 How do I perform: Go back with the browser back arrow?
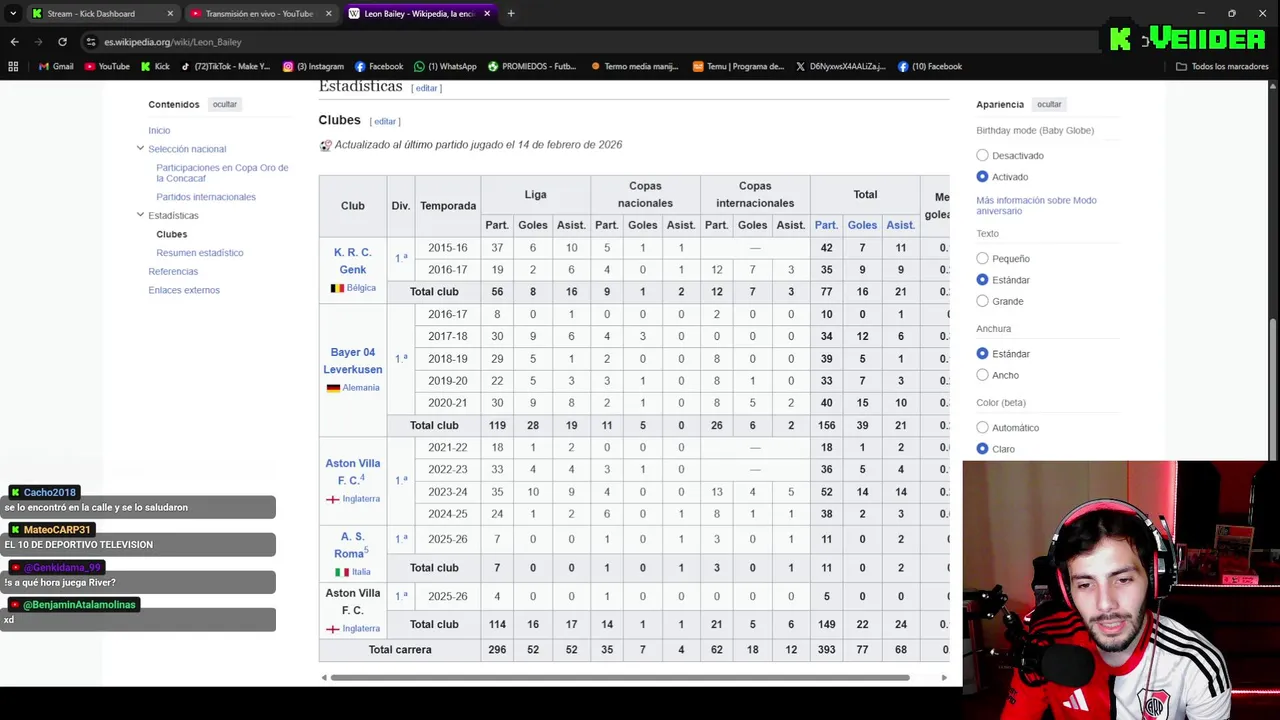coord(14,42)
